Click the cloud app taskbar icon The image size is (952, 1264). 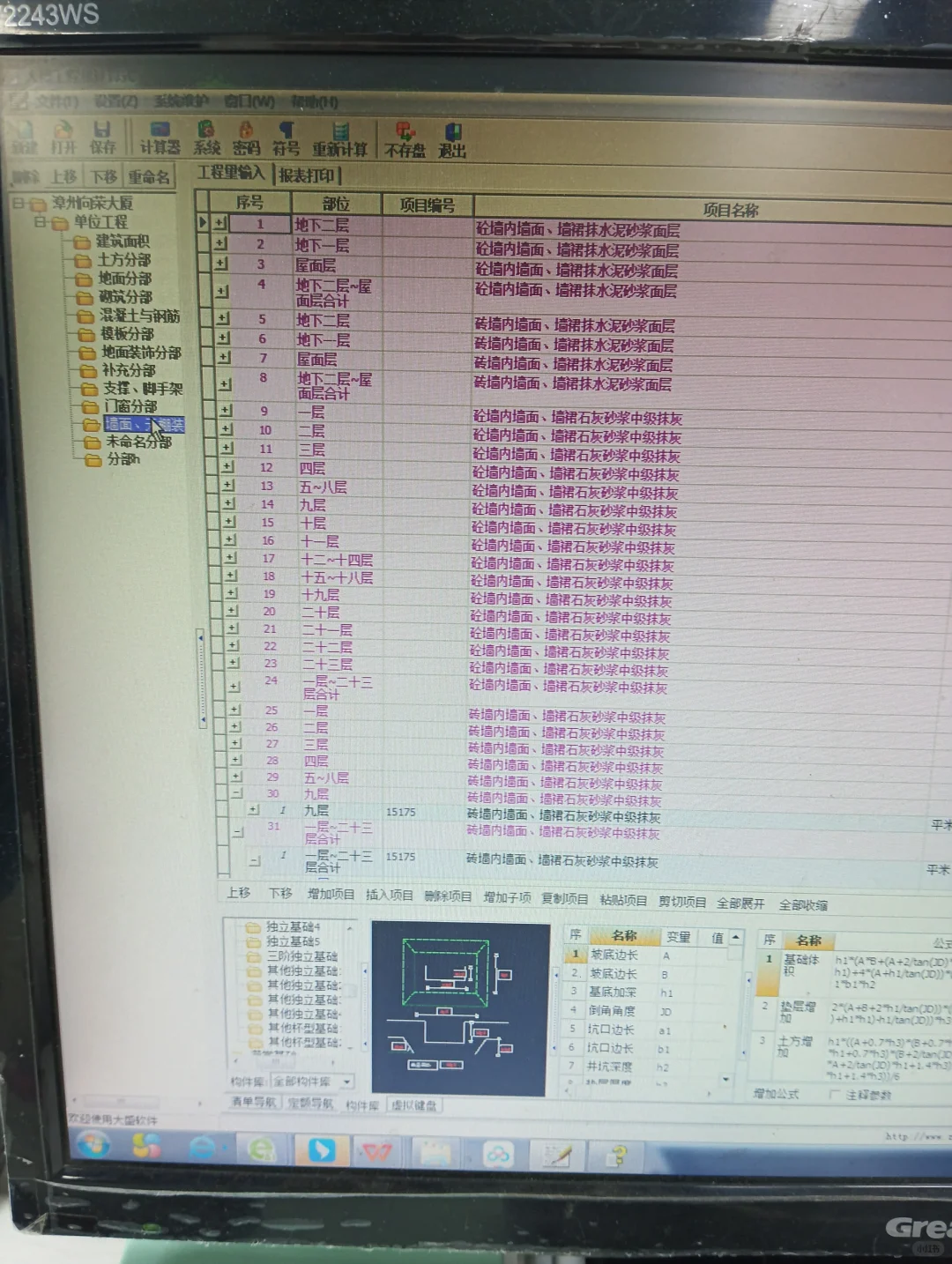pyautogui.click(x=499, y=1154)
